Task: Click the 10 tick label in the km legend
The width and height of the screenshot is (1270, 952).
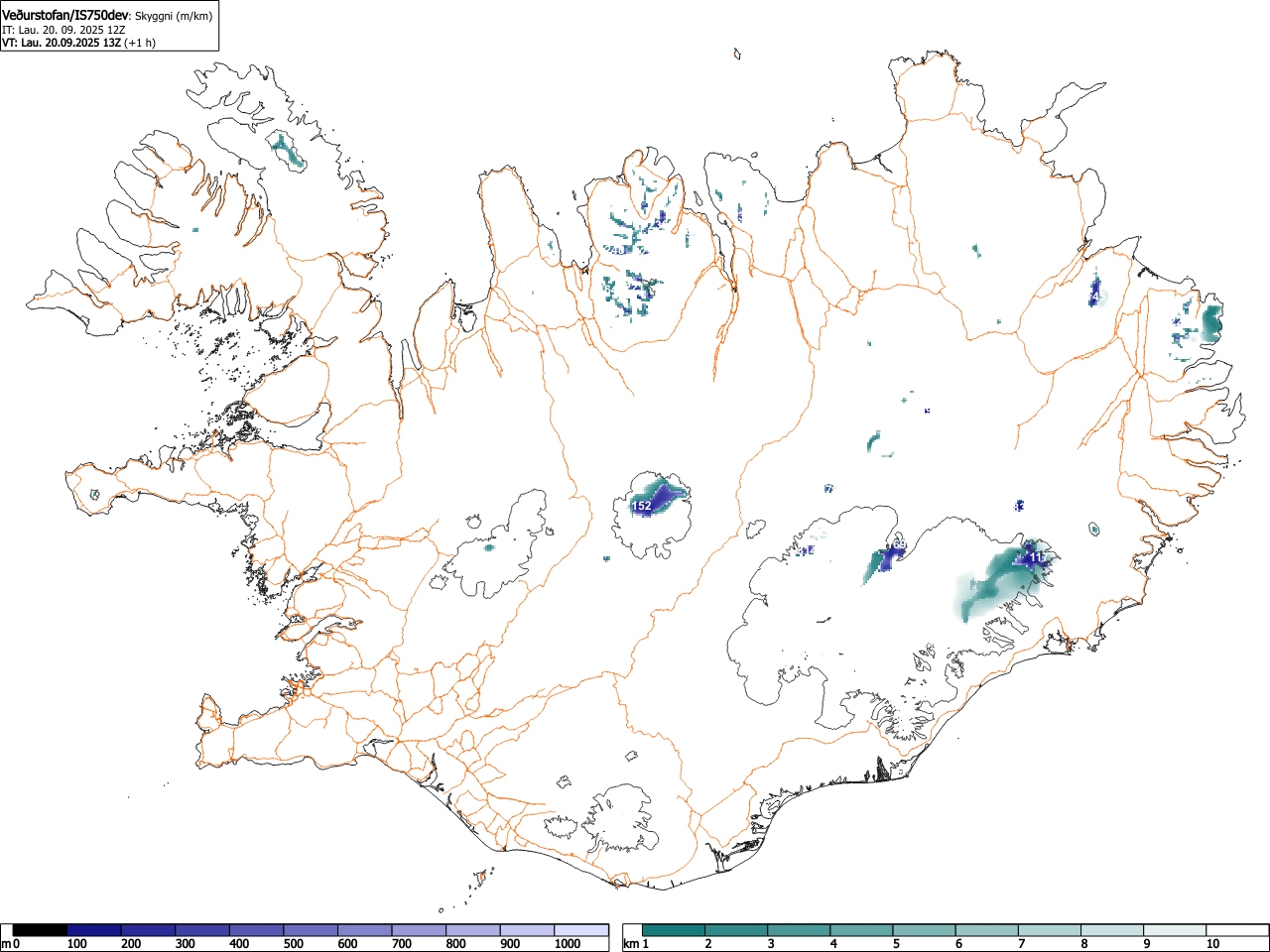Action: pyautogui.click(x=1212, y=944)
